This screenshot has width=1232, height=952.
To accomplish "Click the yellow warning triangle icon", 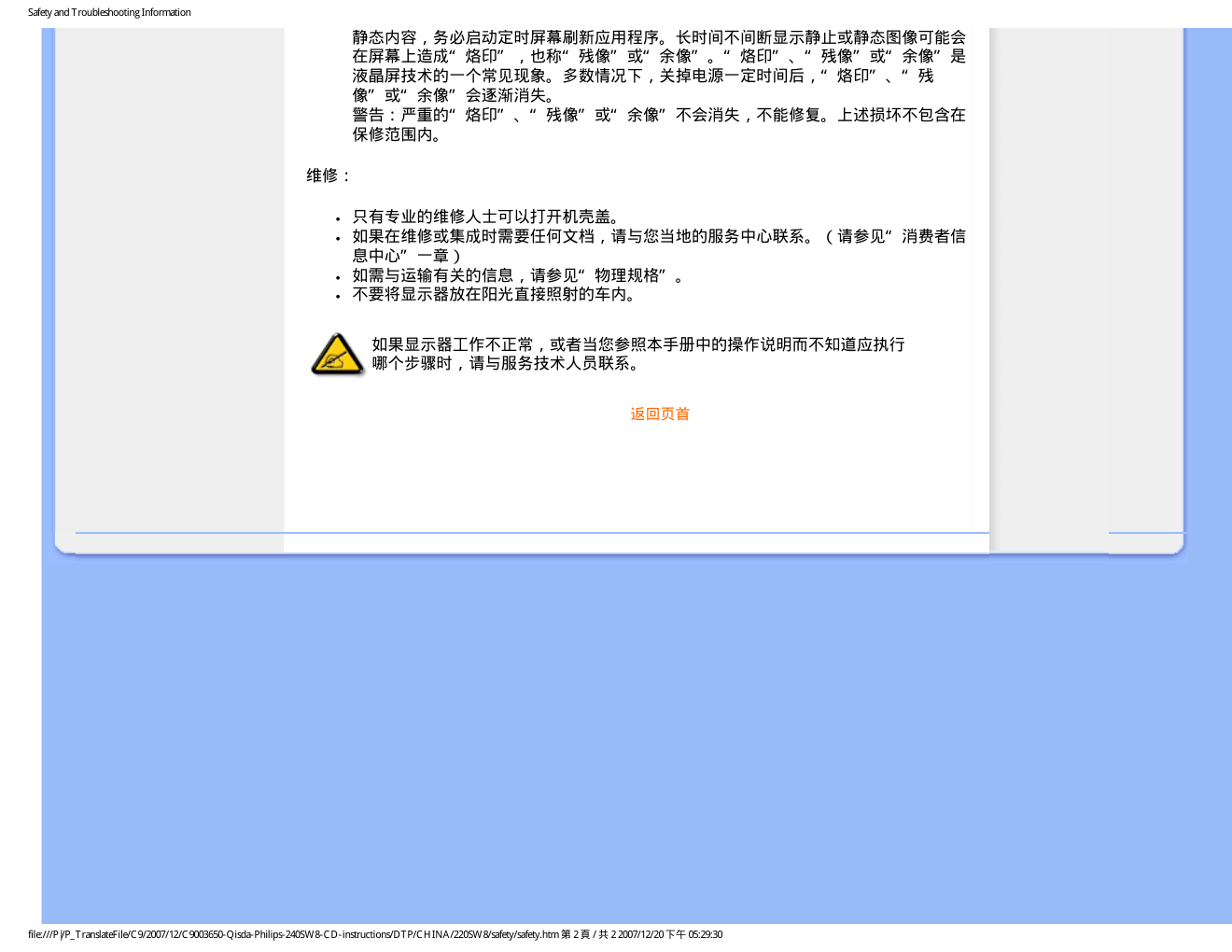I will [x=337, y=355].
